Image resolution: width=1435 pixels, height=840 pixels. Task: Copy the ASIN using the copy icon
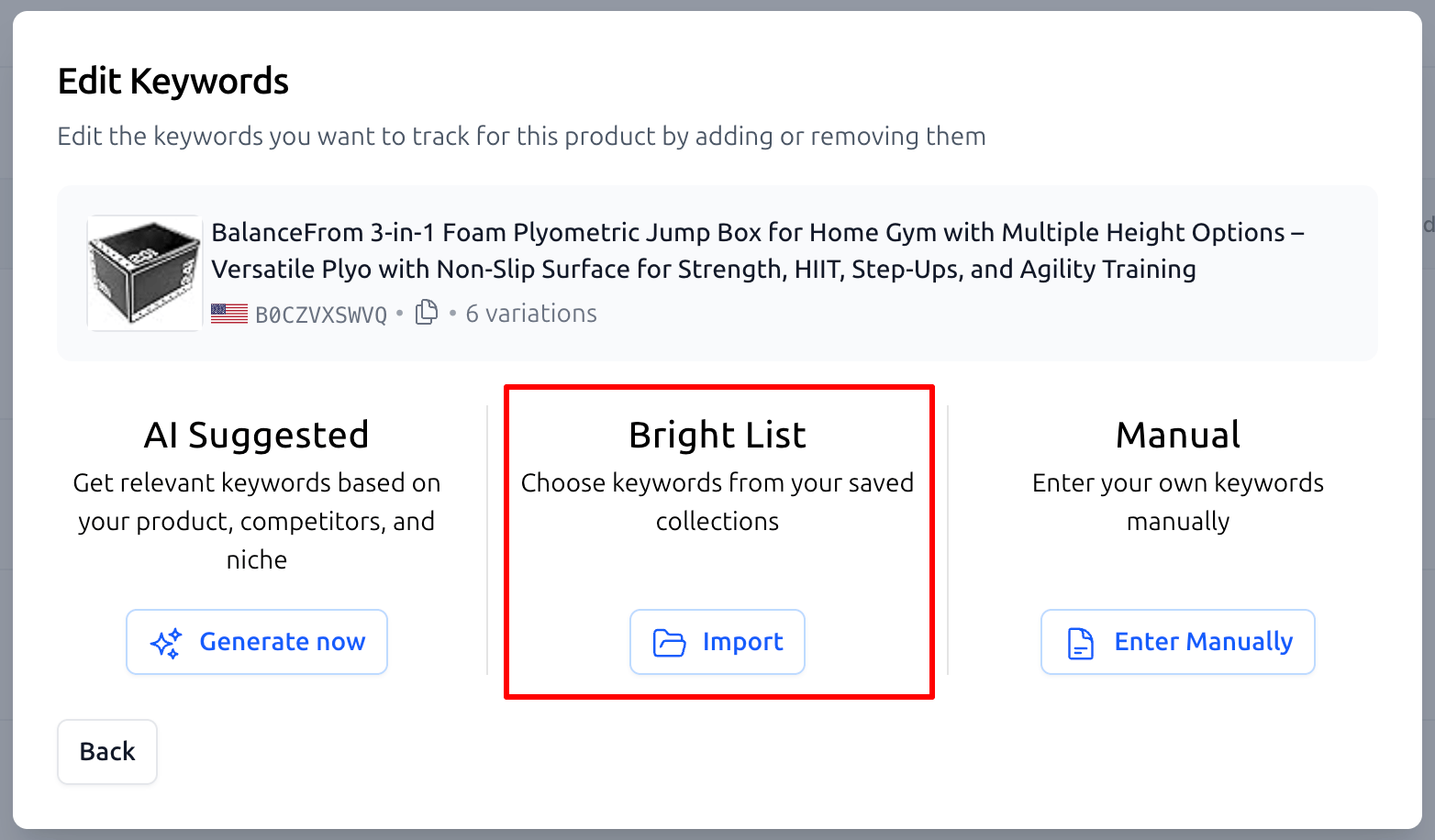(x=427, y=313)
